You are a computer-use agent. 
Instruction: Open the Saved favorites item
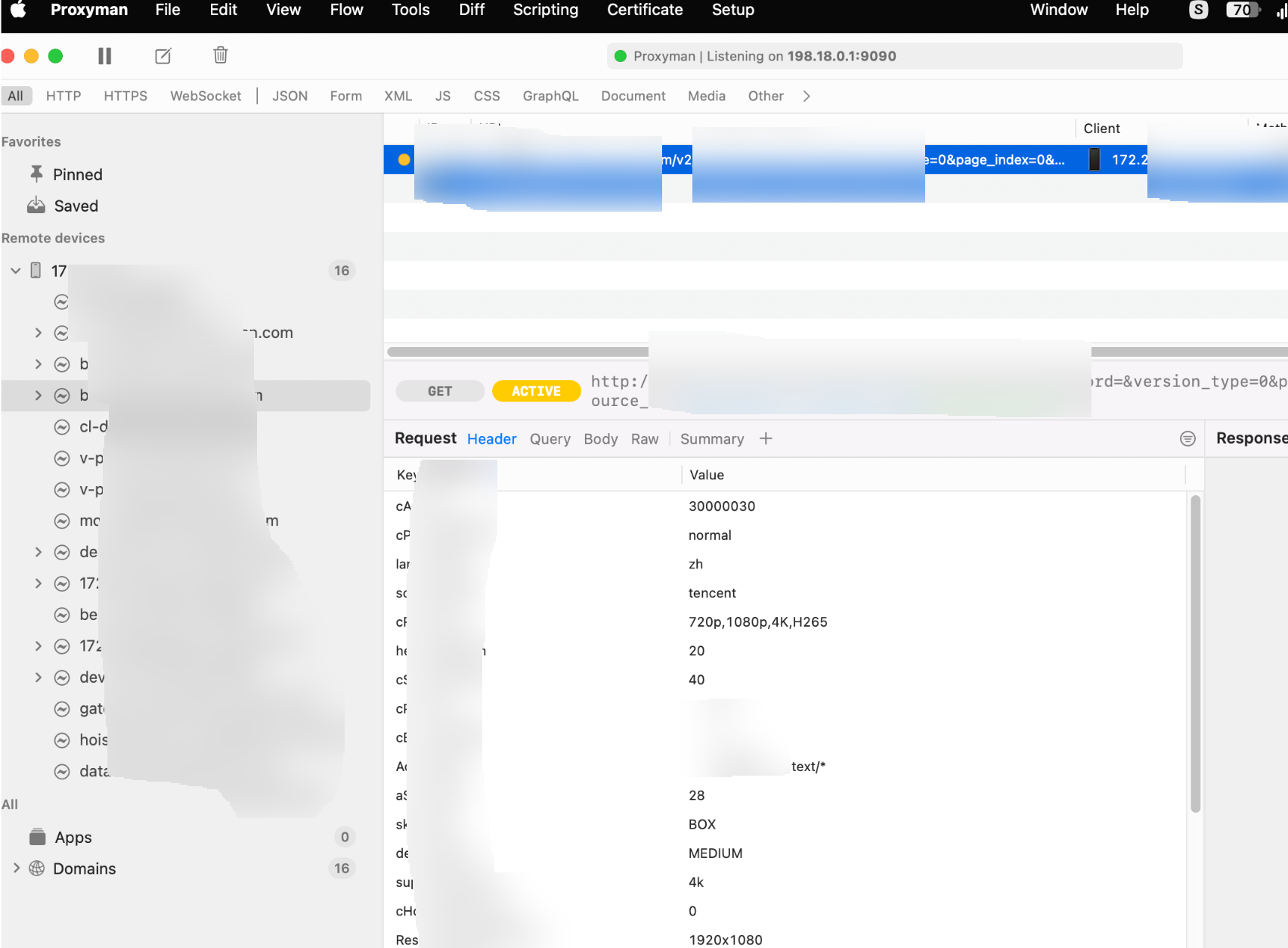click(x=76, y=206)
